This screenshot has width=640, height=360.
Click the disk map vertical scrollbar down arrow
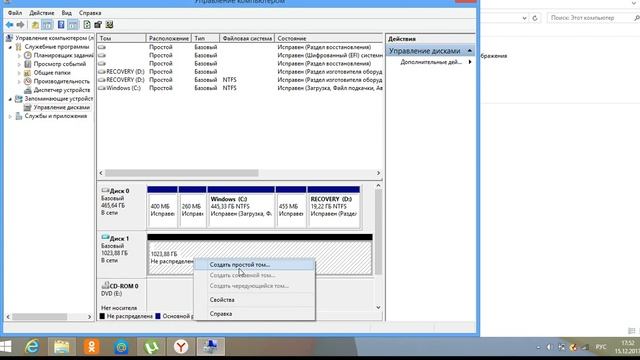pos(378,307)
